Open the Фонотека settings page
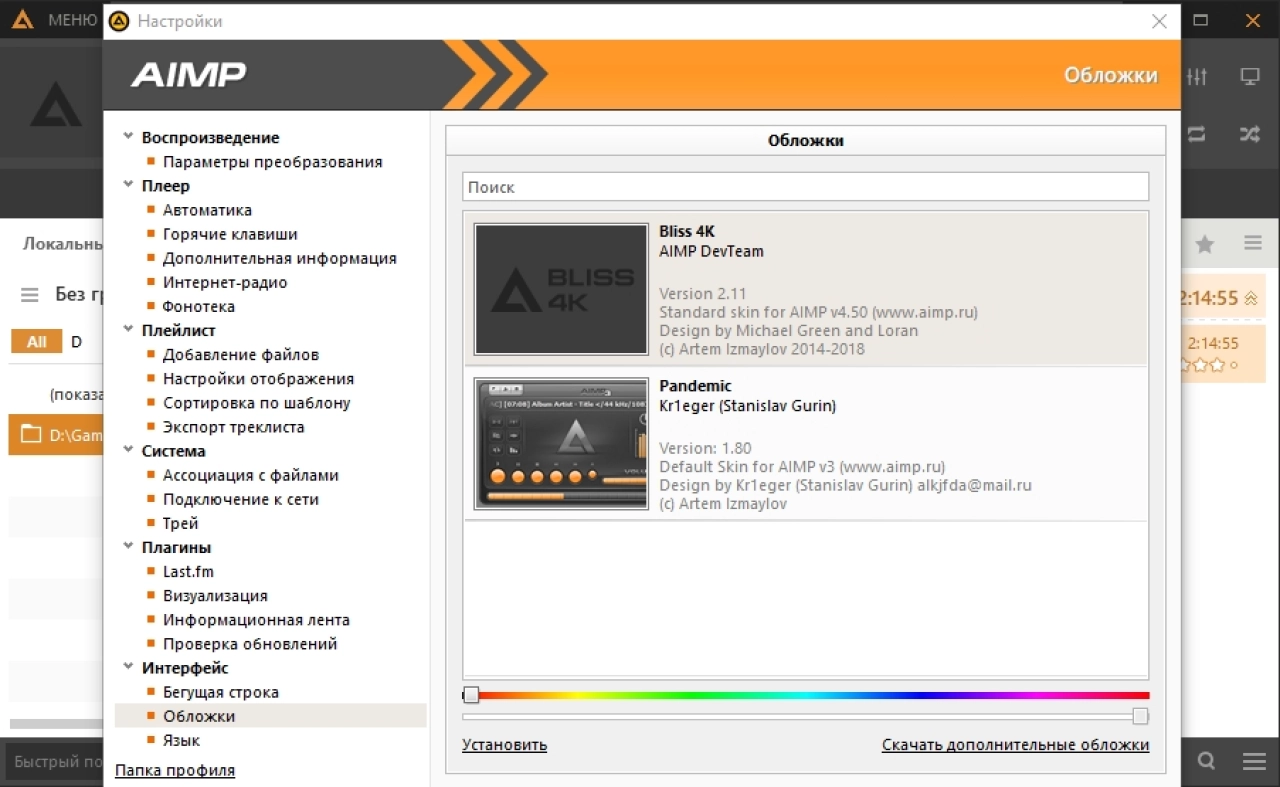This screenshot has width=1280, height=787. point(199,307)
